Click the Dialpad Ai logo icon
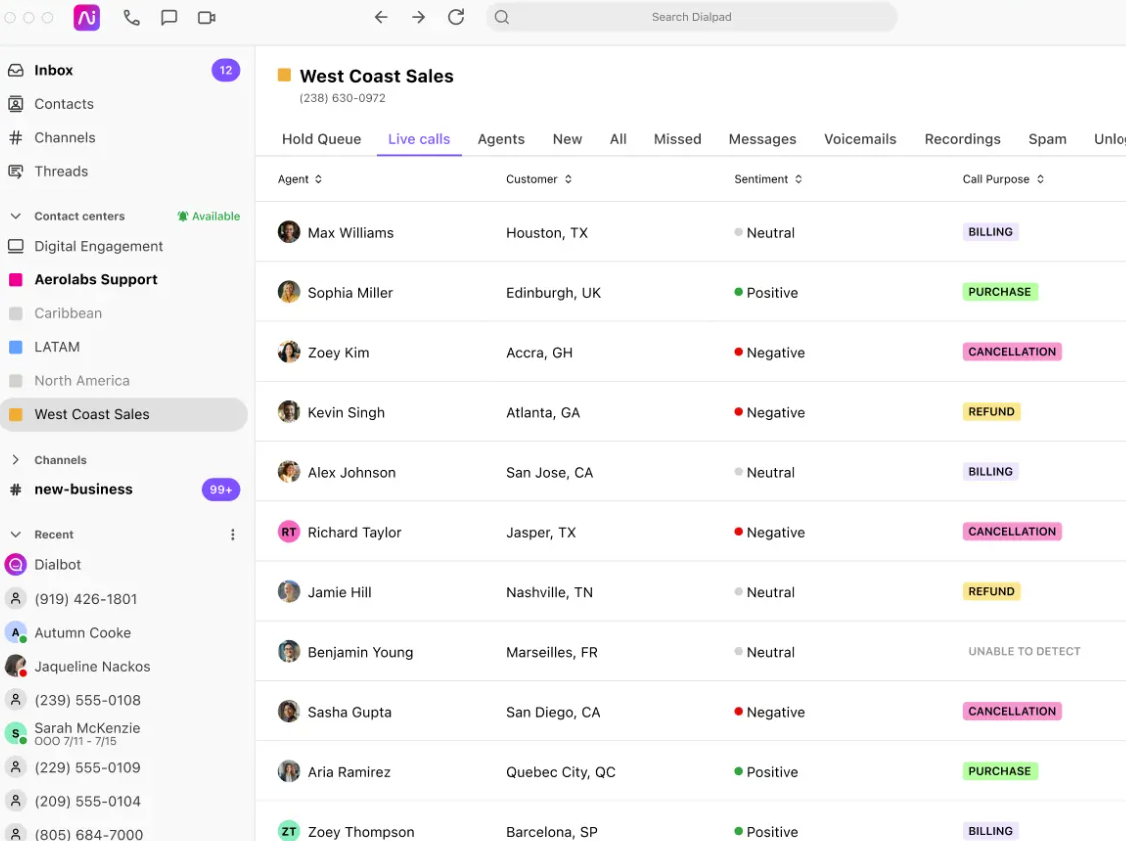This screenshot has height=841, width=1126. 87,17
